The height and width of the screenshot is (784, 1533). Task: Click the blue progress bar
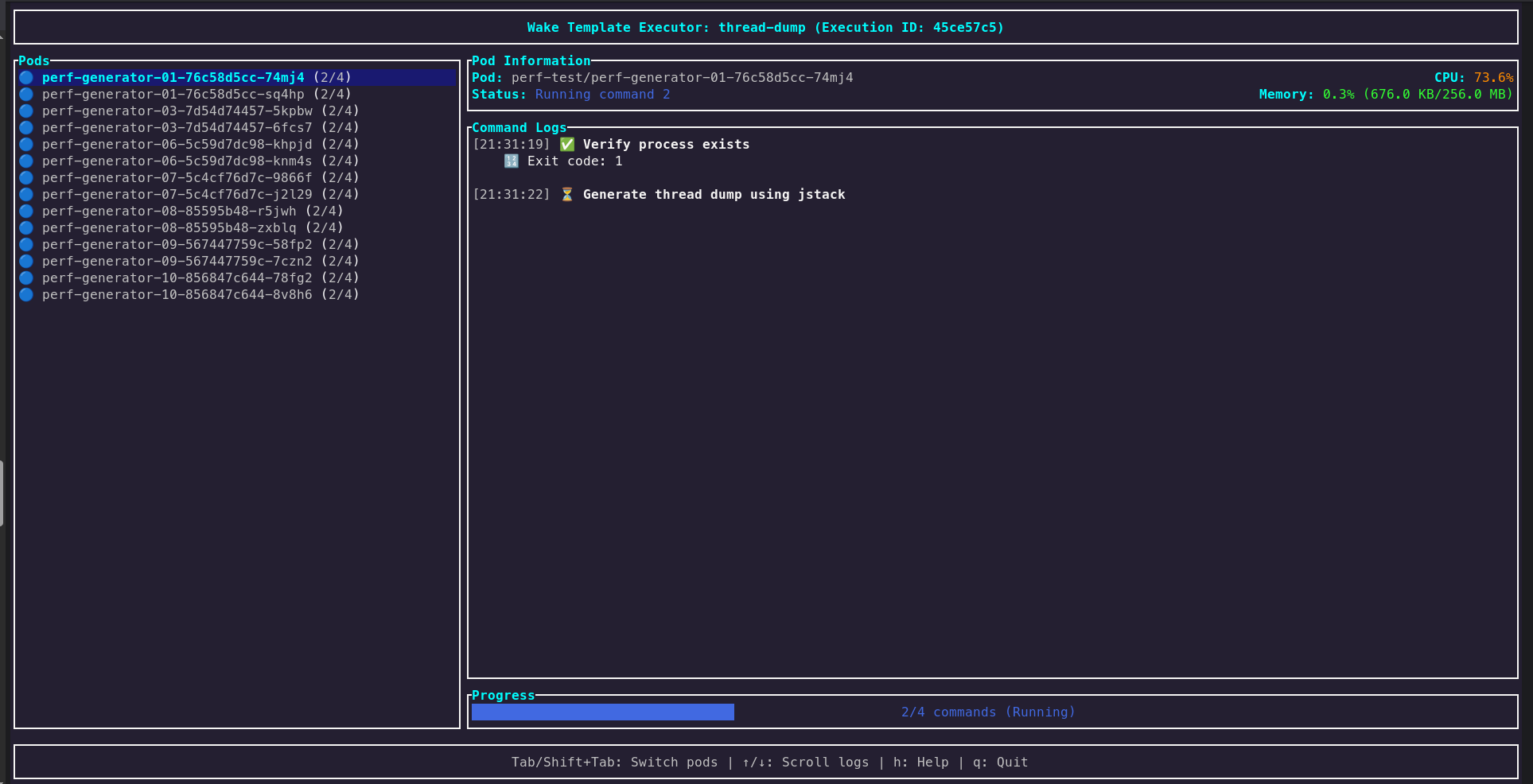(x=602, y=712)
